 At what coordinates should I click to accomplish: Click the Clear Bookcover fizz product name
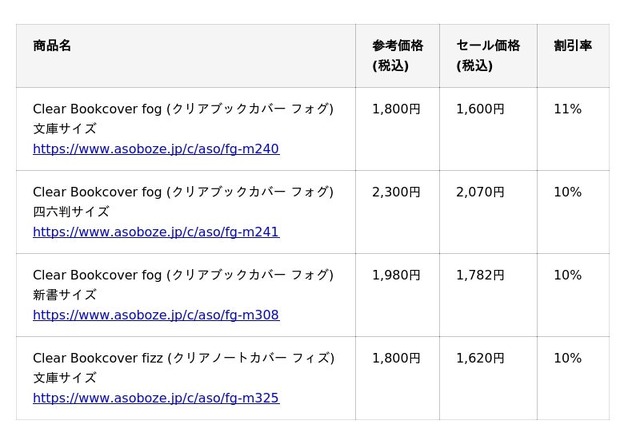[x=183, y=358]
